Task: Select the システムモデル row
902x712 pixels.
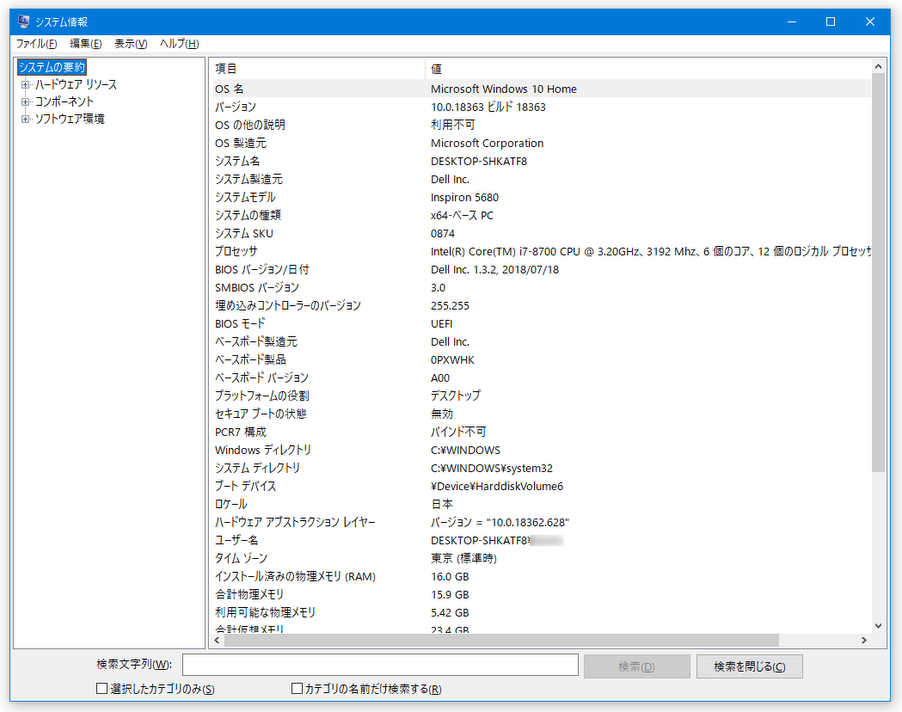Action: pos(541,197)
